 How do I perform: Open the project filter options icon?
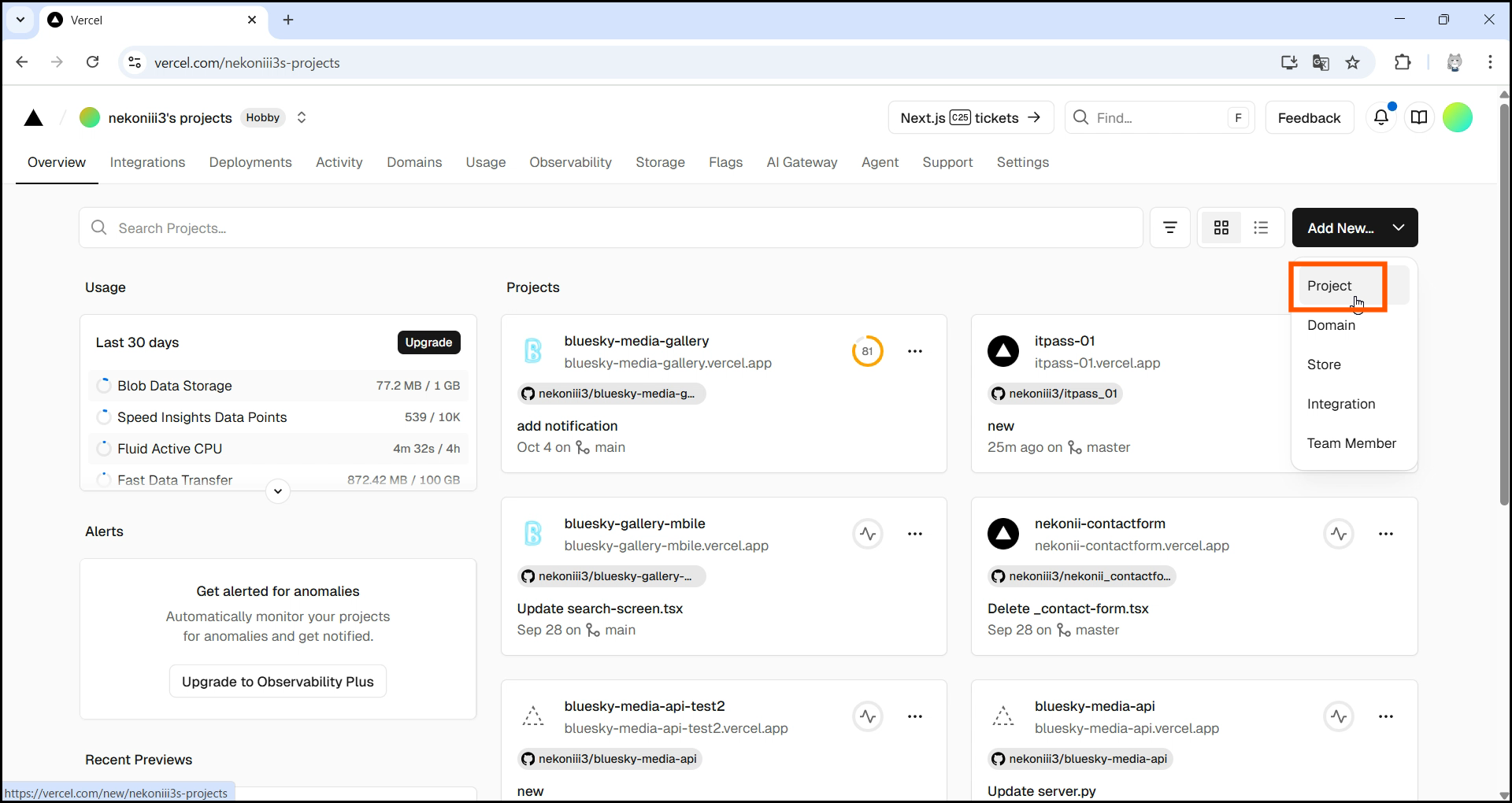1170,228
